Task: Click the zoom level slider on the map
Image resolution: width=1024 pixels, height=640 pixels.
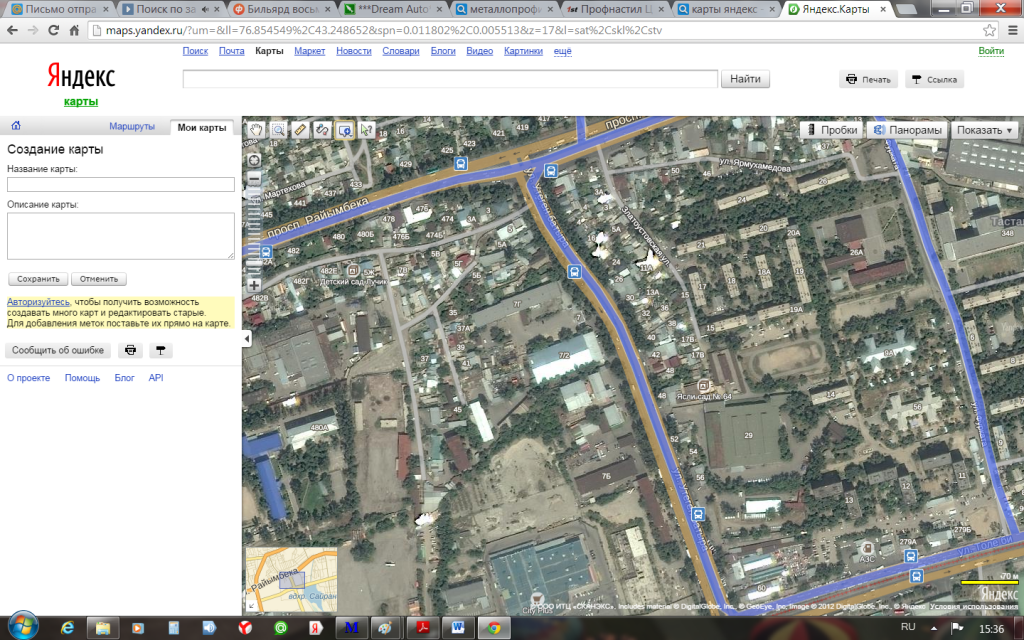Action: tap(254, 232)
